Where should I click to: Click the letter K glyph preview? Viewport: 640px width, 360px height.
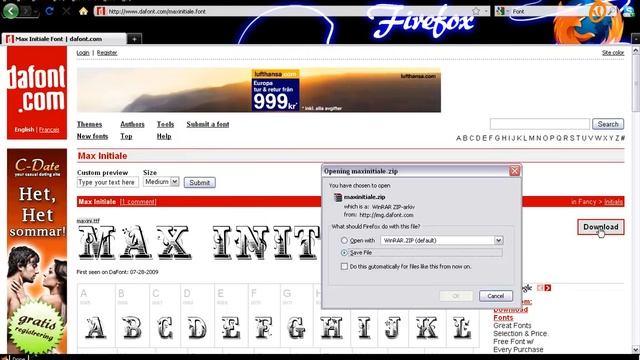(x=427, y=327)
